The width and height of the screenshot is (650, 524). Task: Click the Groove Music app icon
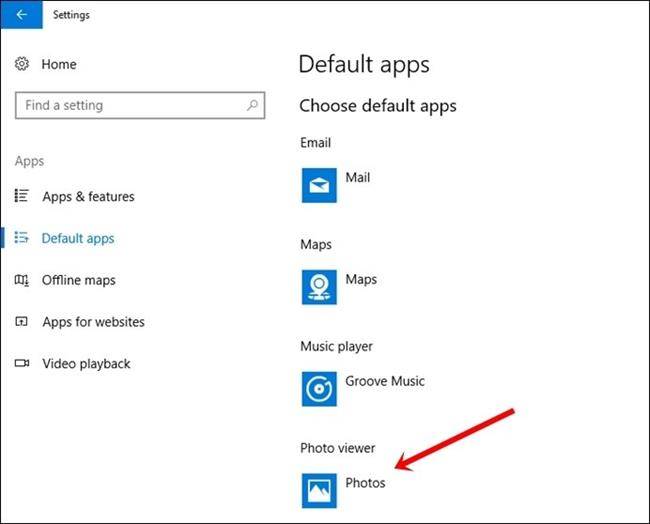(319, 389)
